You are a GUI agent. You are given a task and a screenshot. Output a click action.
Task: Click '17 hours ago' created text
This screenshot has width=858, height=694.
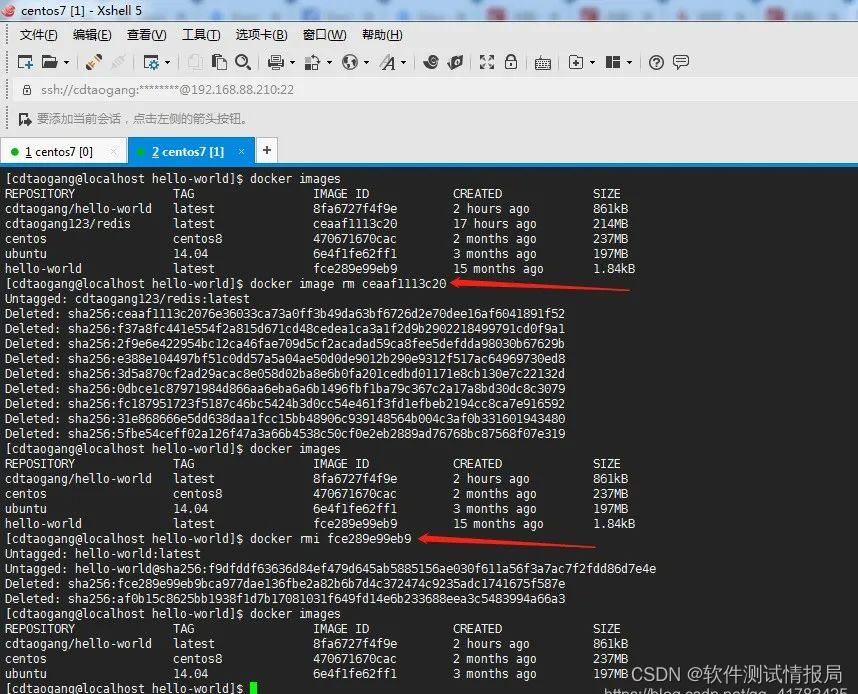495,224
